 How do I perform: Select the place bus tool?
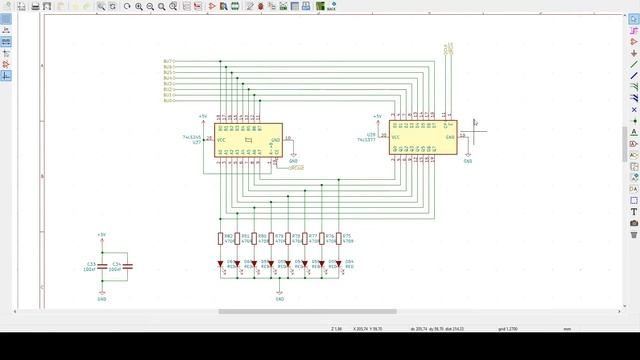coord(633,76)
